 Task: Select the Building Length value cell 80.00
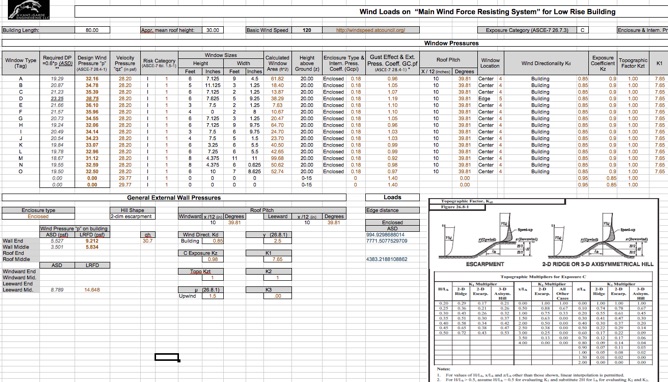click(x=92, y=30)
